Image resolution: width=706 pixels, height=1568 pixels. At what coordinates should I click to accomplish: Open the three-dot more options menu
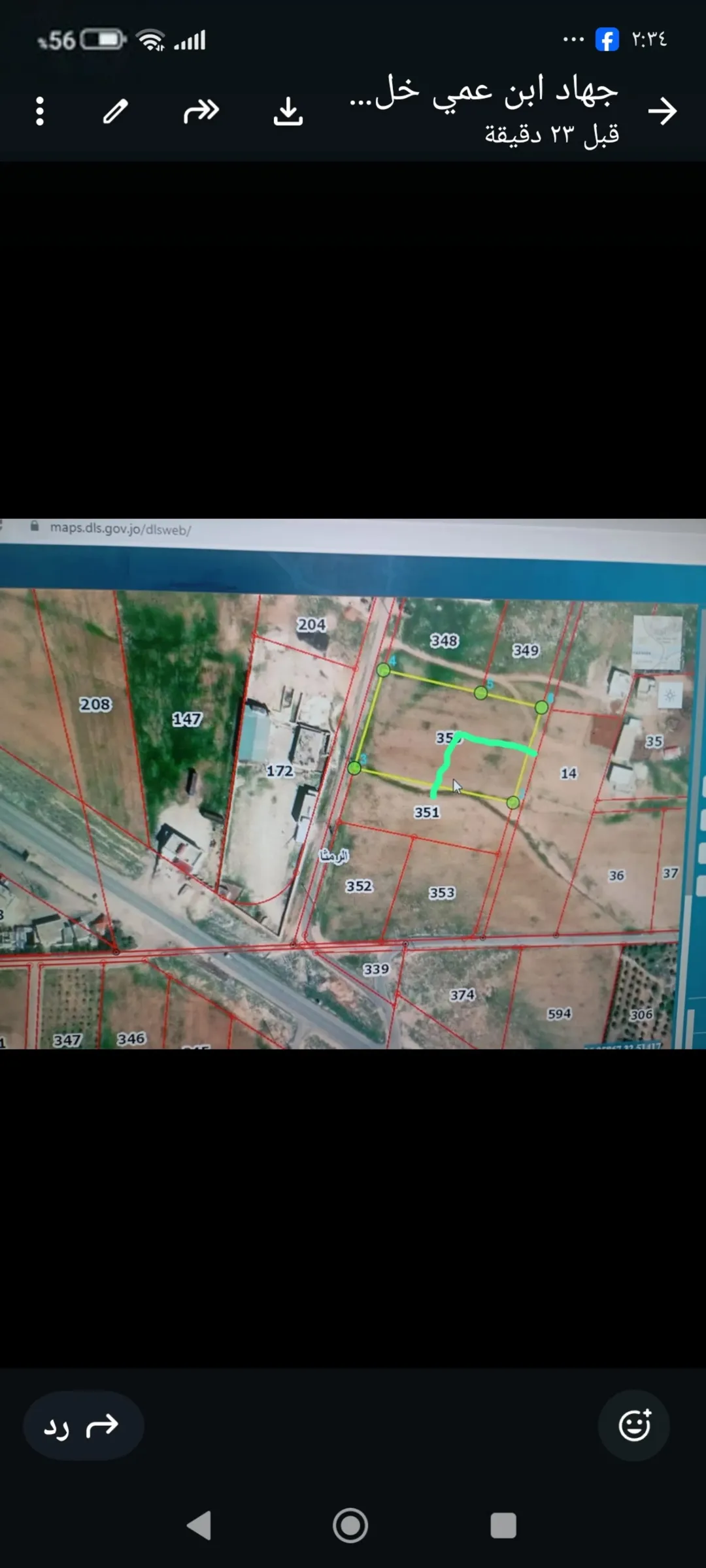click(40, 111)
